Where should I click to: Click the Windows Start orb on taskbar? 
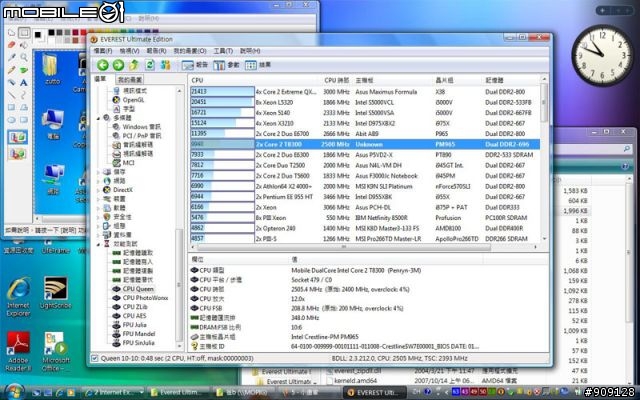[x=15, y=393]
